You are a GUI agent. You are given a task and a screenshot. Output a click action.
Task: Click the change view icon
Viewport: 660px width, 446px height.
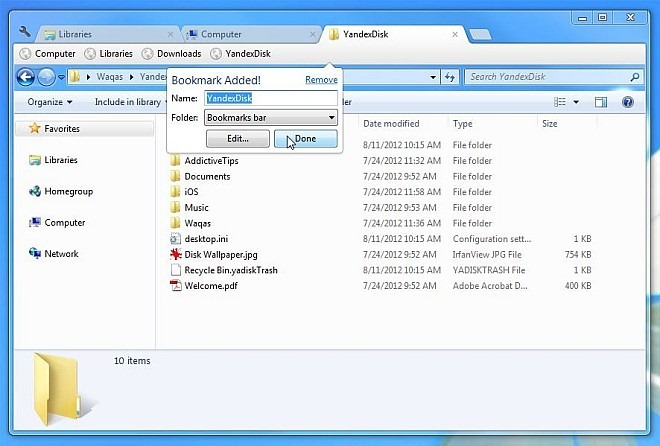(560, 102)
